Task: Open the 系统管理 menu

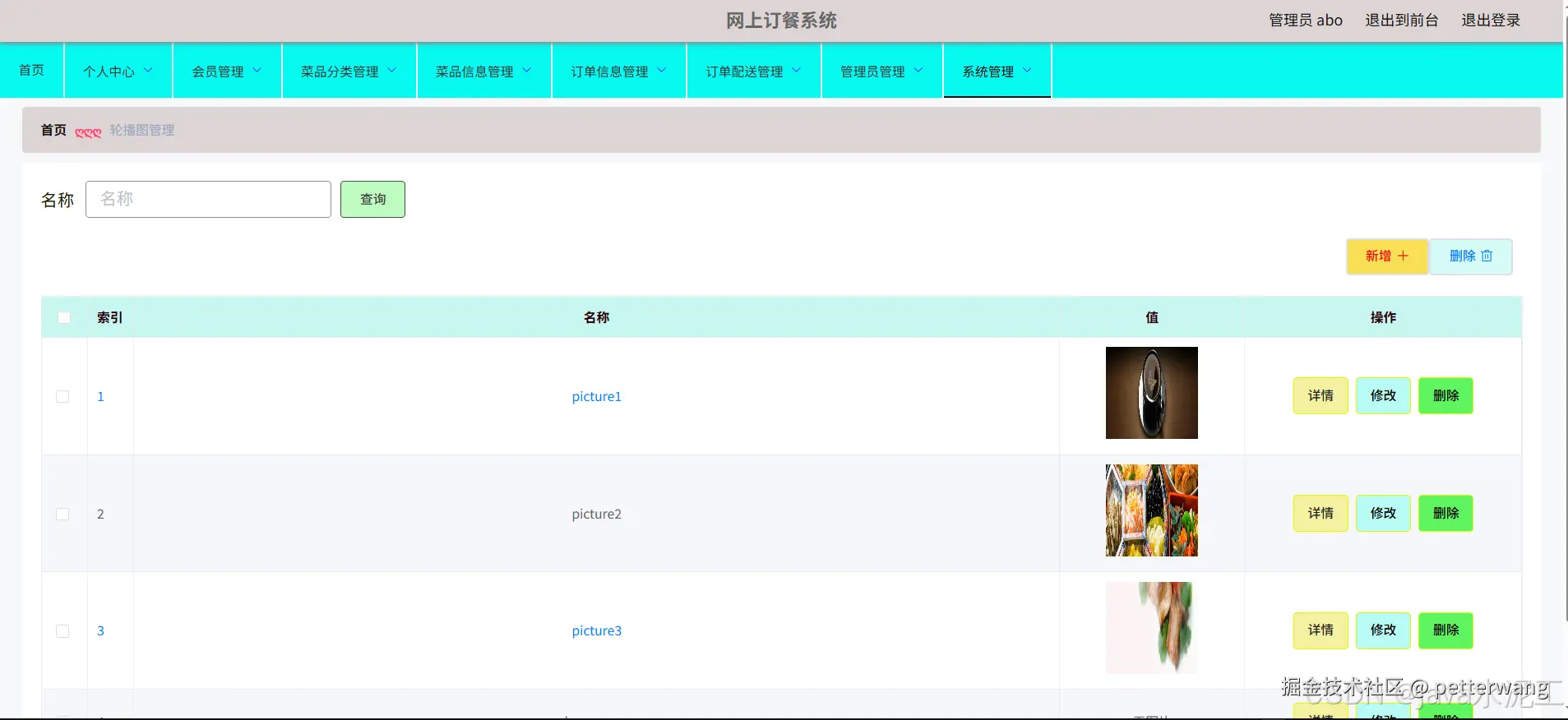Action: (x=997, y=71)
